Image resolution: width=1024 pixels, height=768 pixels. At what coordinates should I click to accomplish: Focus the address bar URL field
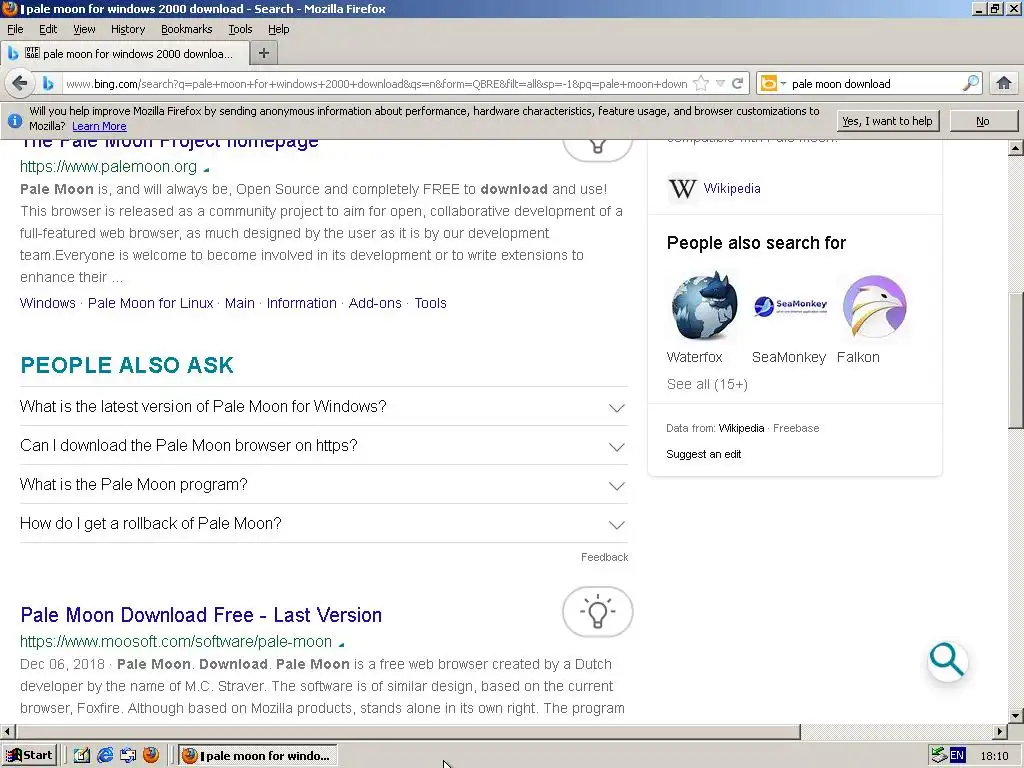(376, 84)
